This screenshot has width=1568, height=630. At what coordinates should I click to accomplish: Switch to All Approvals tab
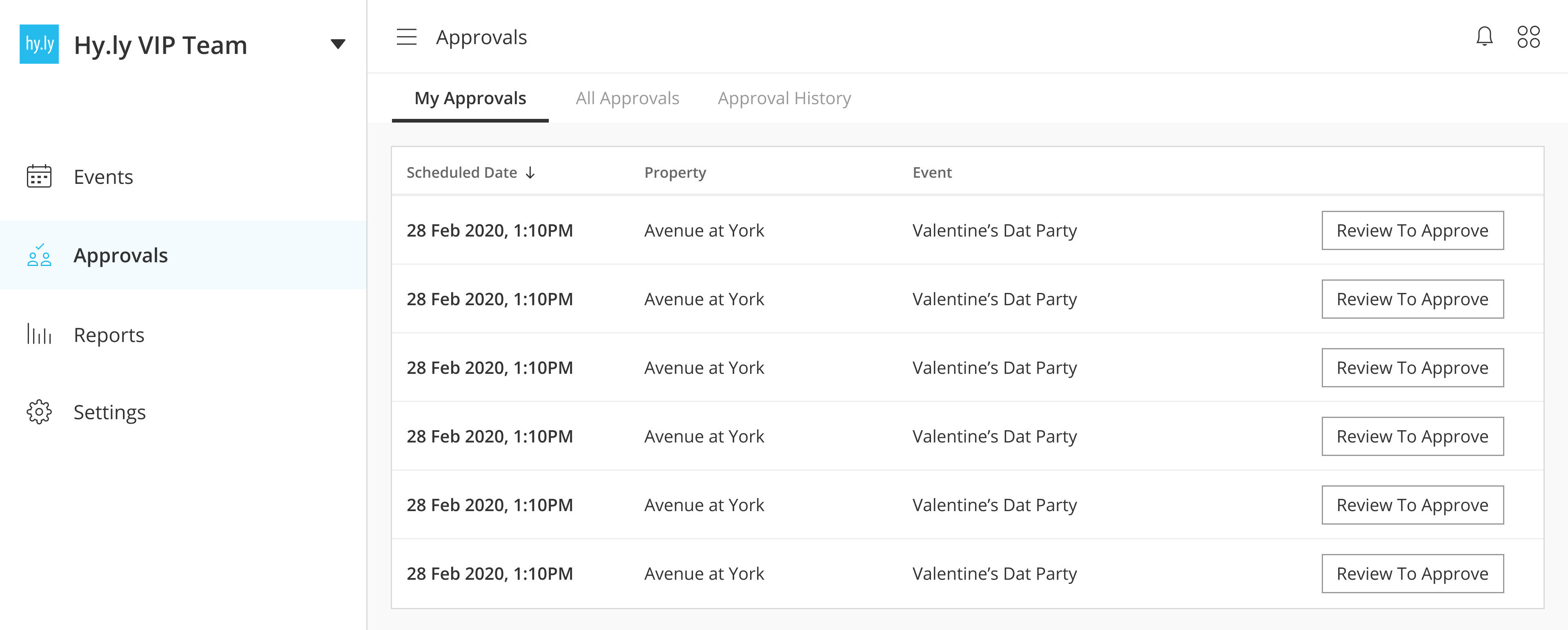pyautogui.click(x=627, y=98)
